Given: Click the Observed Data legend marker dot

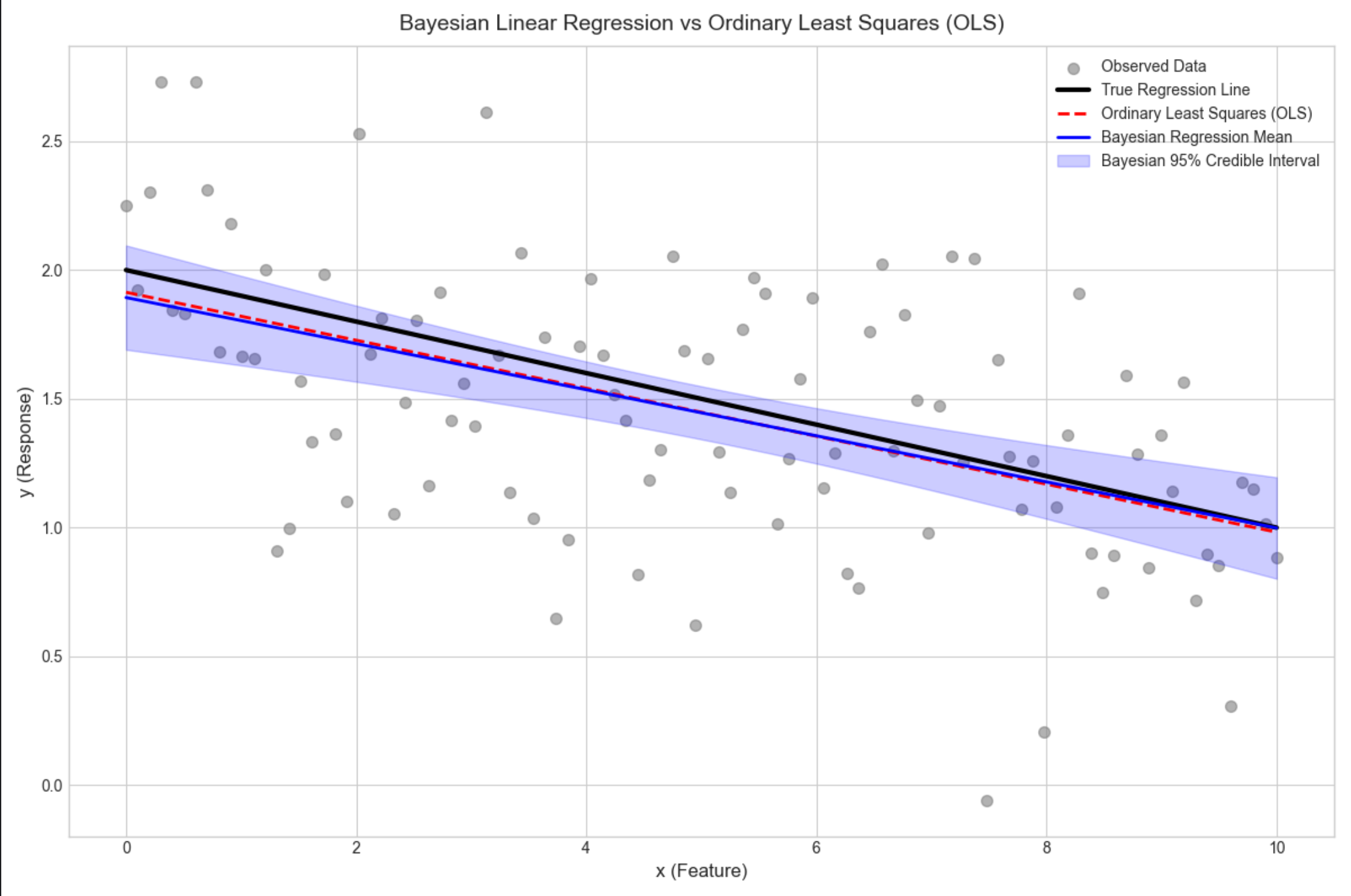Looking at the screenshot, I should (1073, 68).
